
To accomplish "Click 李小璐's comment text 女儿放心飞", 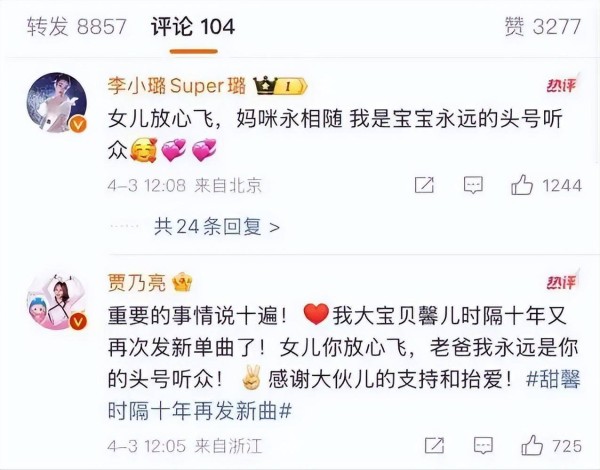I will (160, 119).
